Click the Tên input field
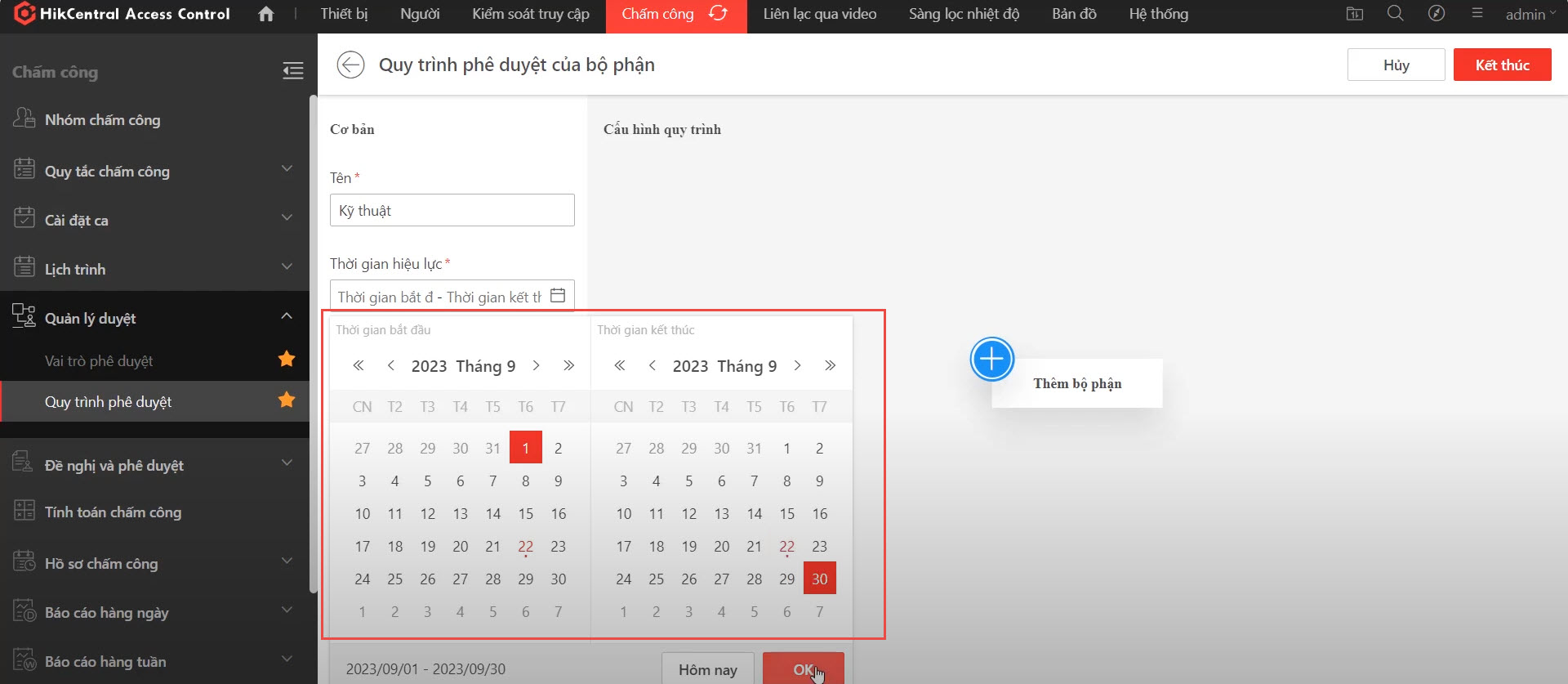This screenshot has width=1568, height=684. tap(452, 211)
